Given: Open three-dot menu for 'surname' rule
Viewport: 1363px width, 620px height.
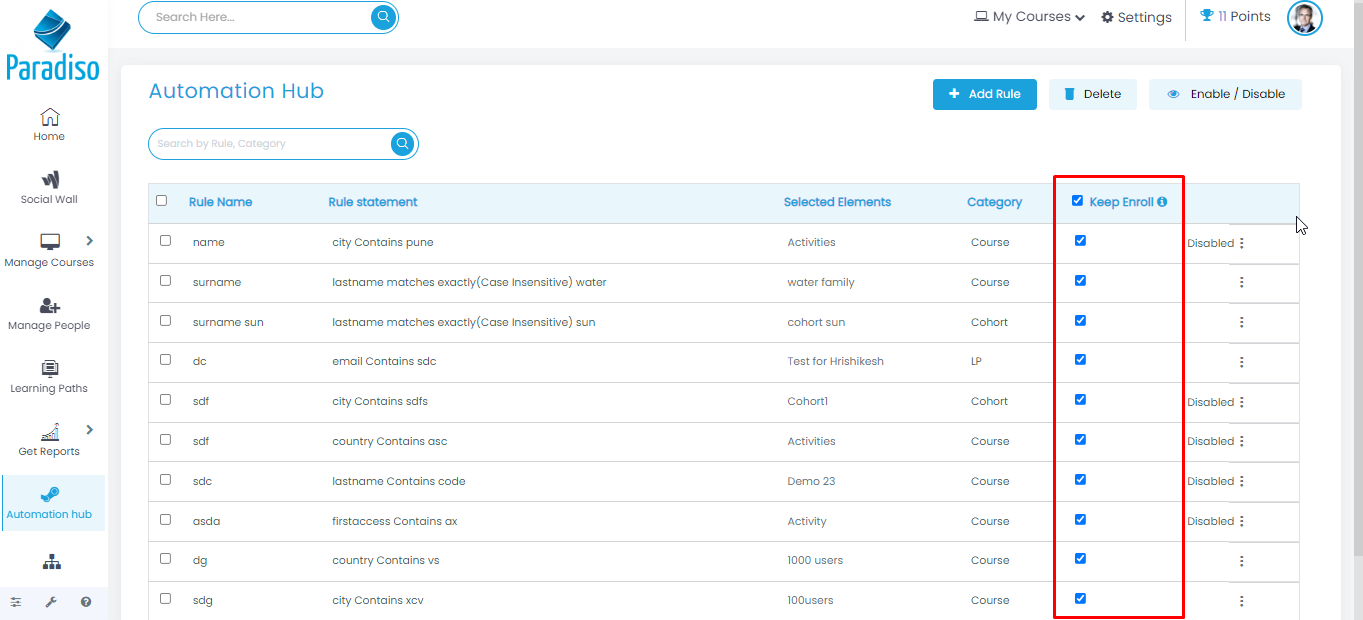Looking at the screenshot, I should click(x=1241, y=283).
